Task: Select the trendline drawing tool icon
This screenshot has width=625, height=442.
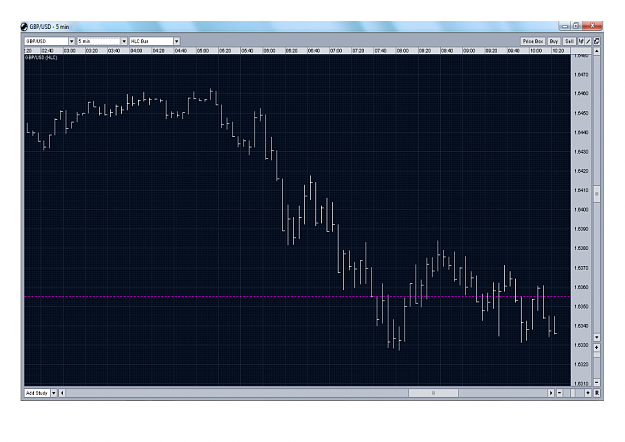Action: click(x=588, y=41)
